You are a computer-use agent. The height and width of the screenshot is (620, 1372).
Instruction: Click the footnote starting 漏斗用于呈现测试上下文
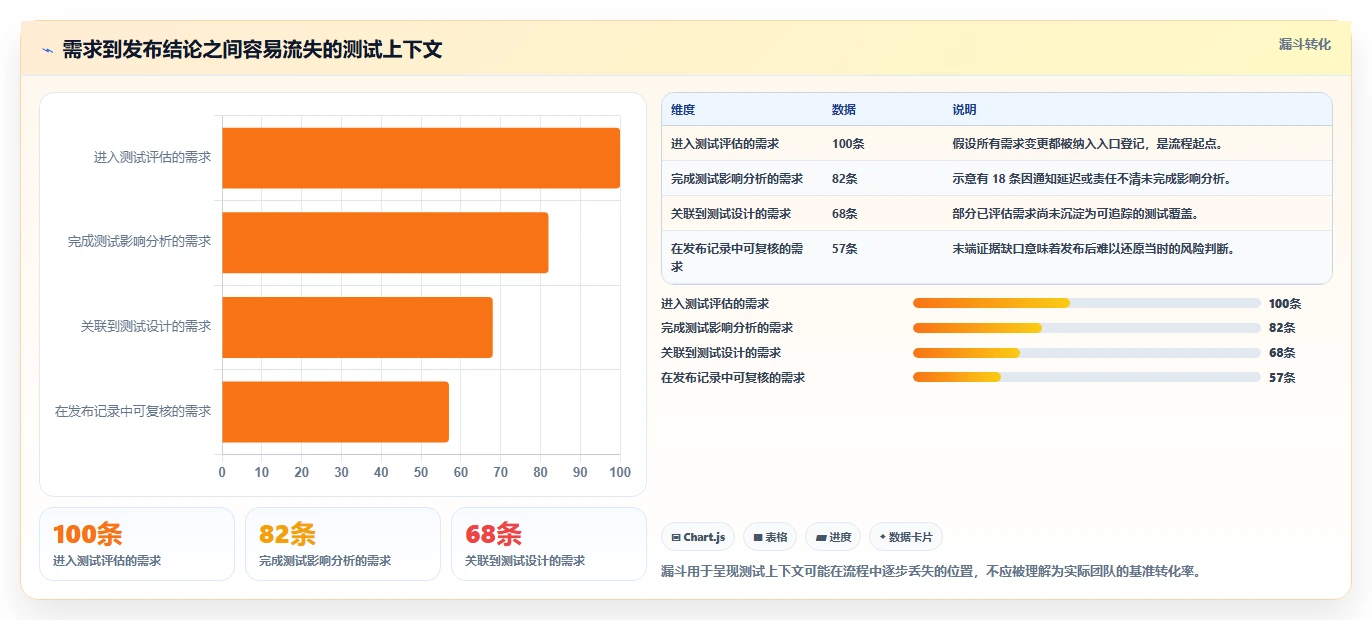click(x=931, y=572)
